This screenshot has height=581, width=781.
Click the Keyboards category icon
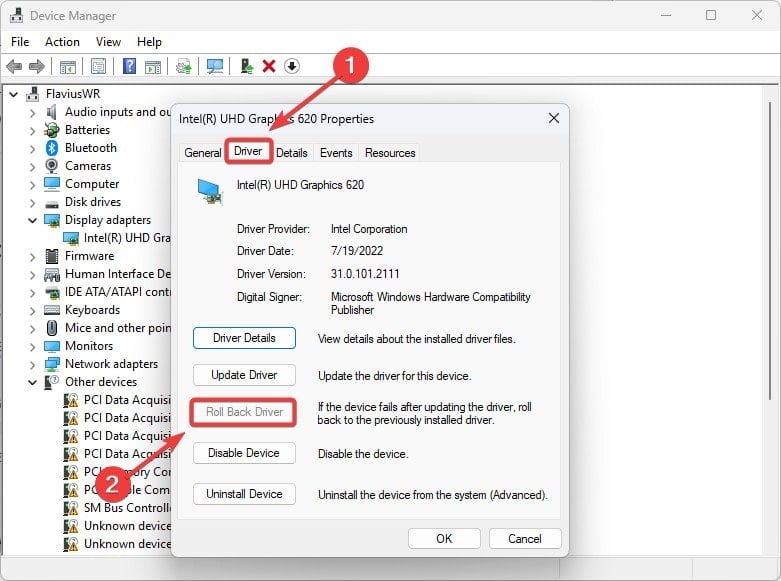(x=52, y=310)
